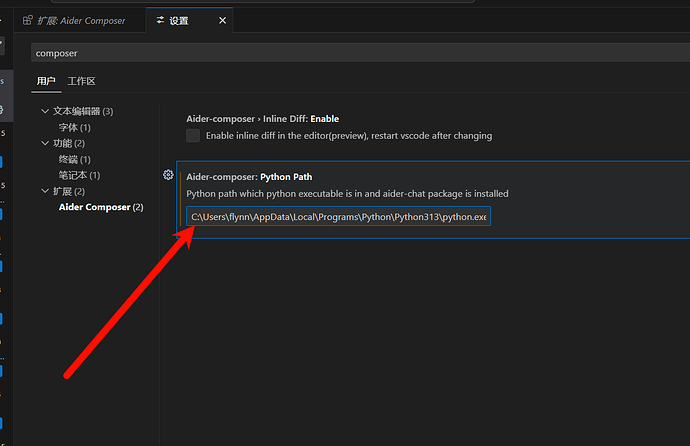Collapse the 扩展 (2) section
The image size is (690, 446).
45,191
